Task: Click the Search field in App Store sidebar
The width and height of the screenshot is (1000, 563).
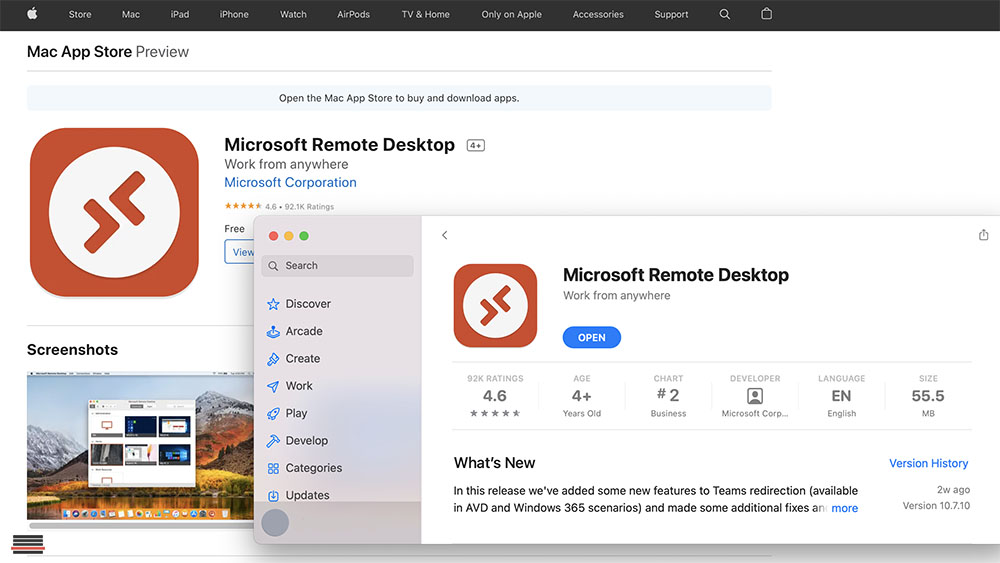Action: [x=337, y=266]
